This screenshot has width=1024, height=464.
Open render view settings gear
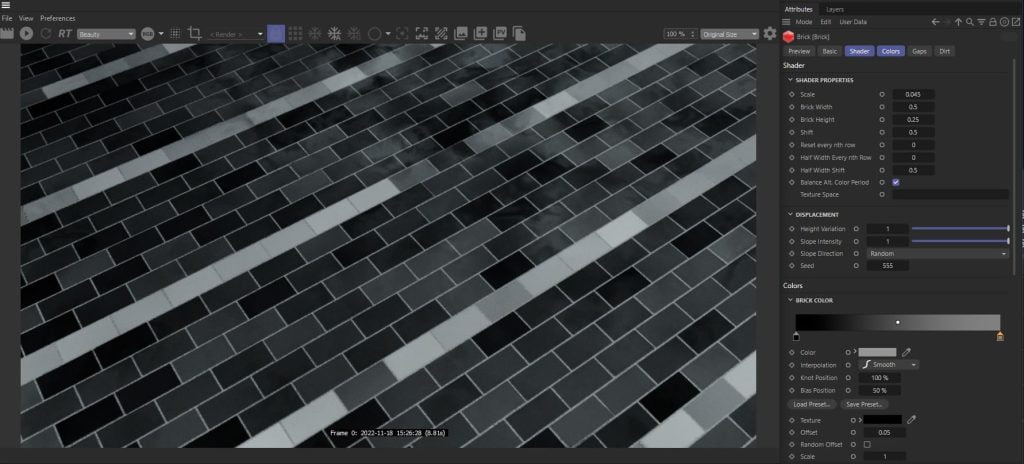769,33
